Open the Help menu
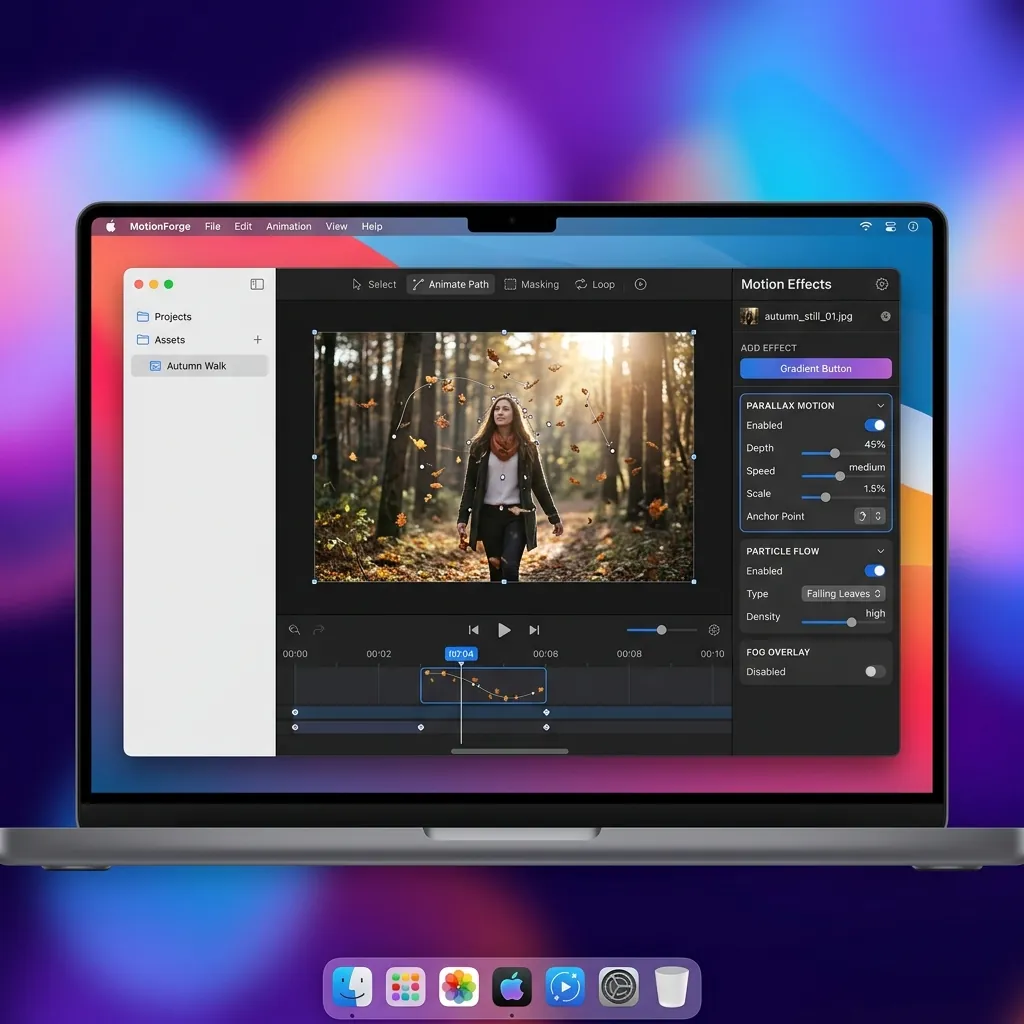 [x=372, y=227]
